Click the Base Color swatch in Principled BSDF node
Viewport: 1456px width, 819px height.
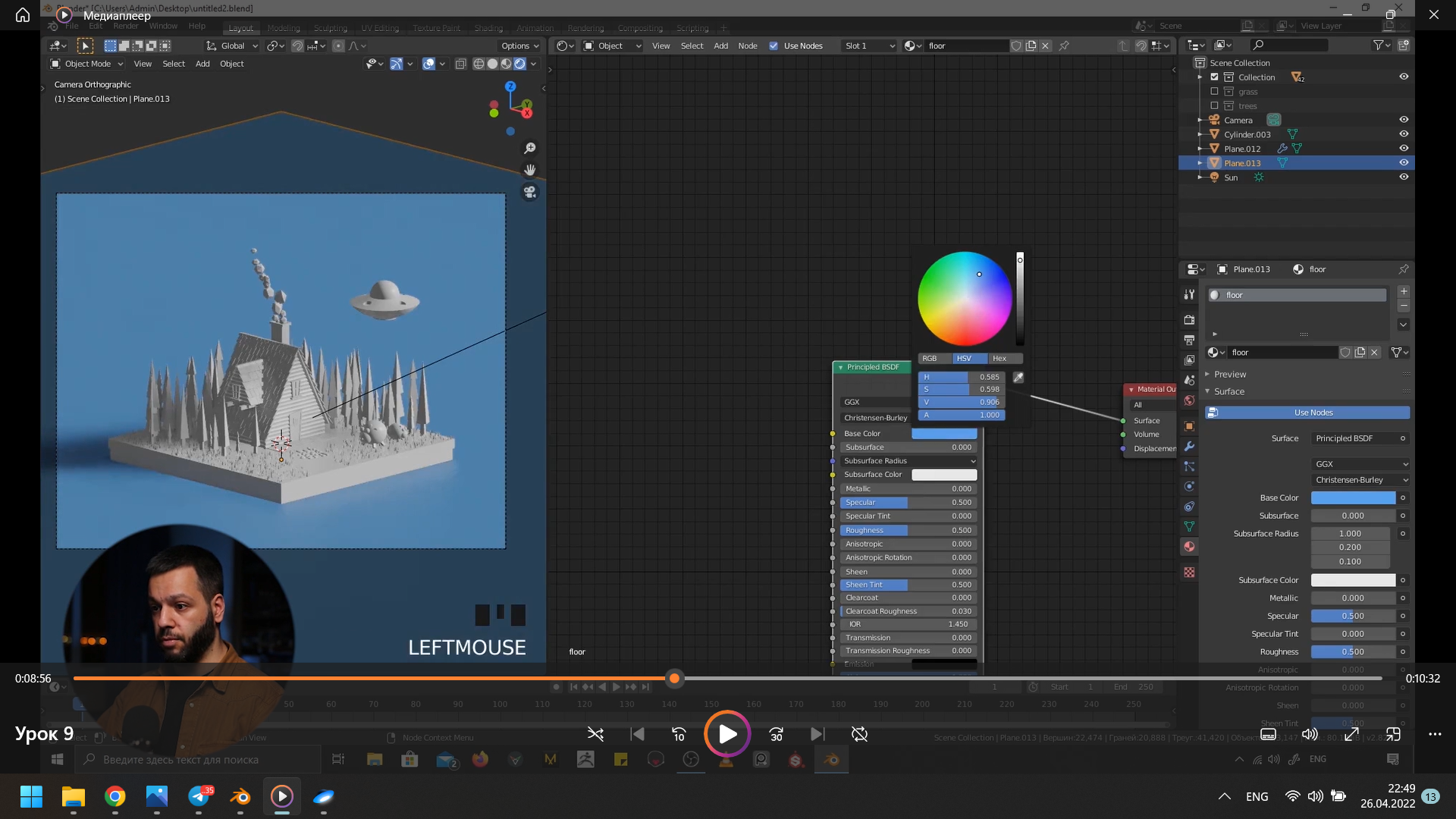click(x=943, y=434)
